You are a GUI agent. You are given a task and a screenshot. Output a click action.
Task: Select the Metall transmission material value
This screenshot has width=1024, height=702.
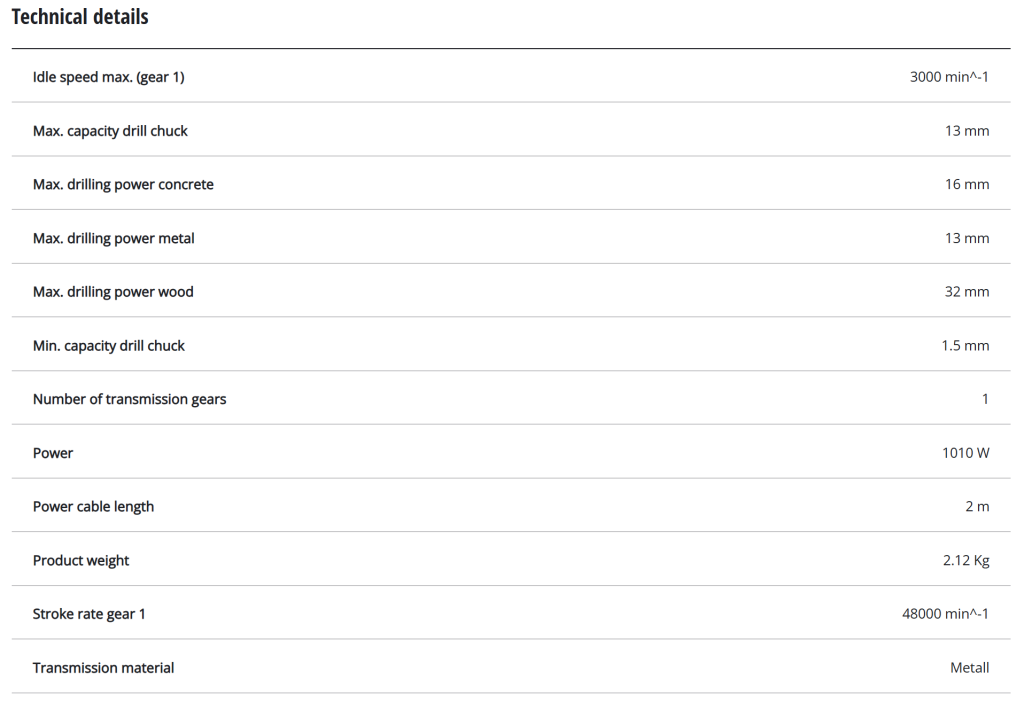[x=969, y=667]
